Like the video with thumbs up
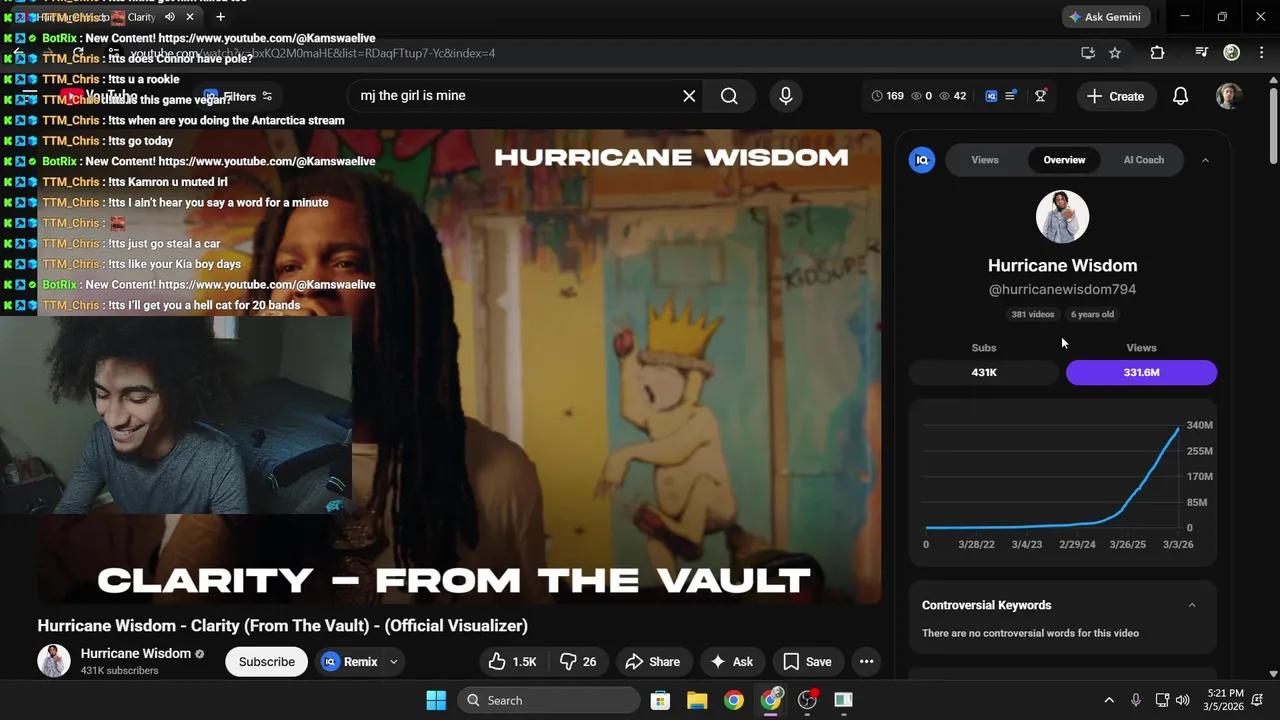 pyautogui.click(x=512, y=662)
